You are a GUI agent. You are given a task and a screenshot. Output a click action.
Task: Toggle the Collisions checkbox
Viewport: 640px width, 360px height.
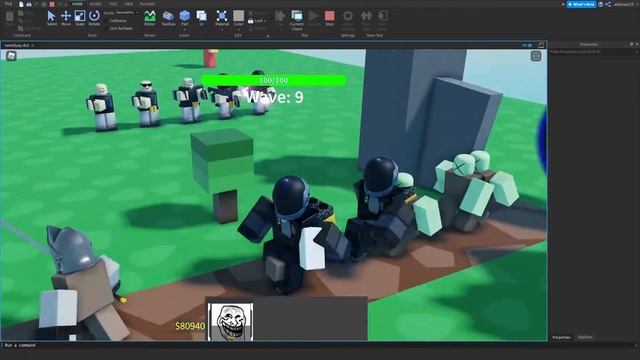pyautogui.click(x=118, y=21)
